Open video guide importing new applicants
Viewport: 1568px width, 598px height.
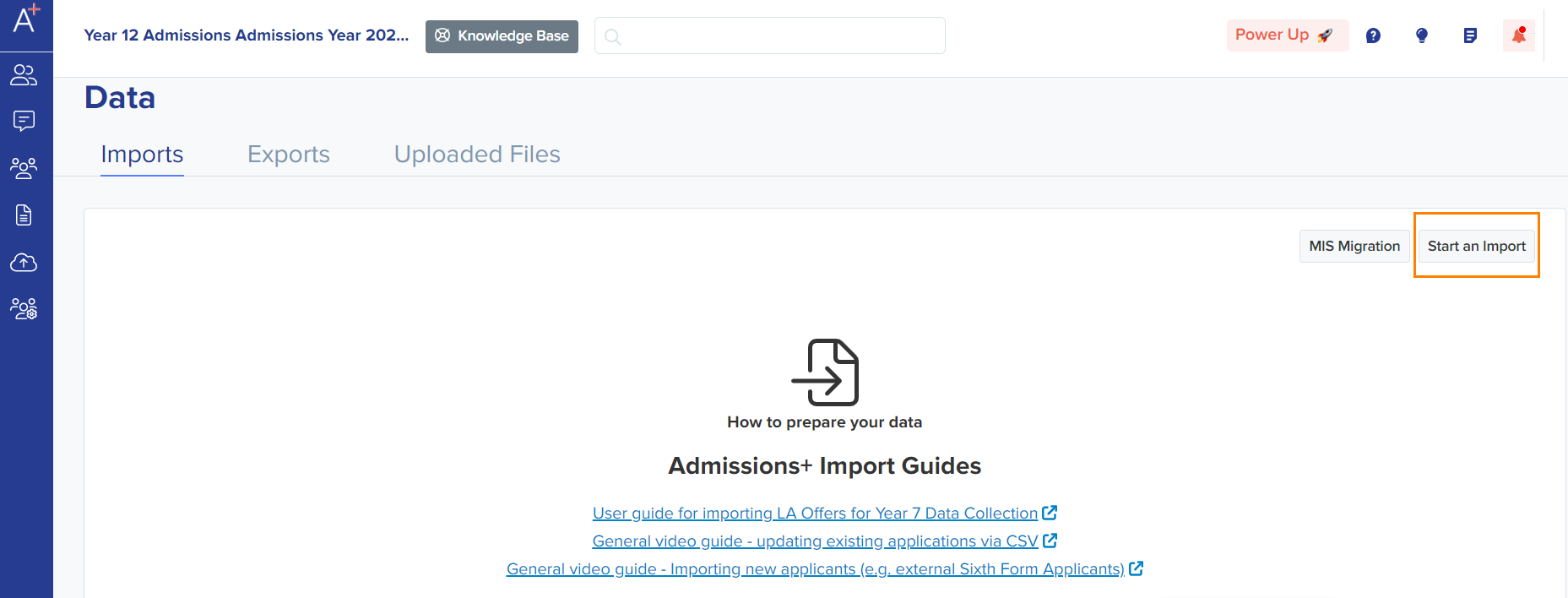[x=815, y=568]
